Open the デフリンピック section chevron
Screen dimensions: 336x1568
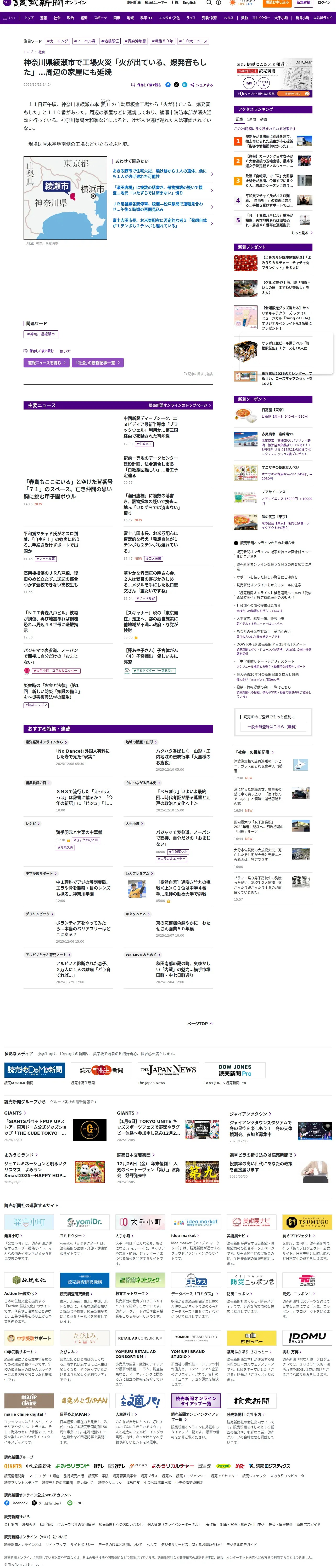pos(52,914)
